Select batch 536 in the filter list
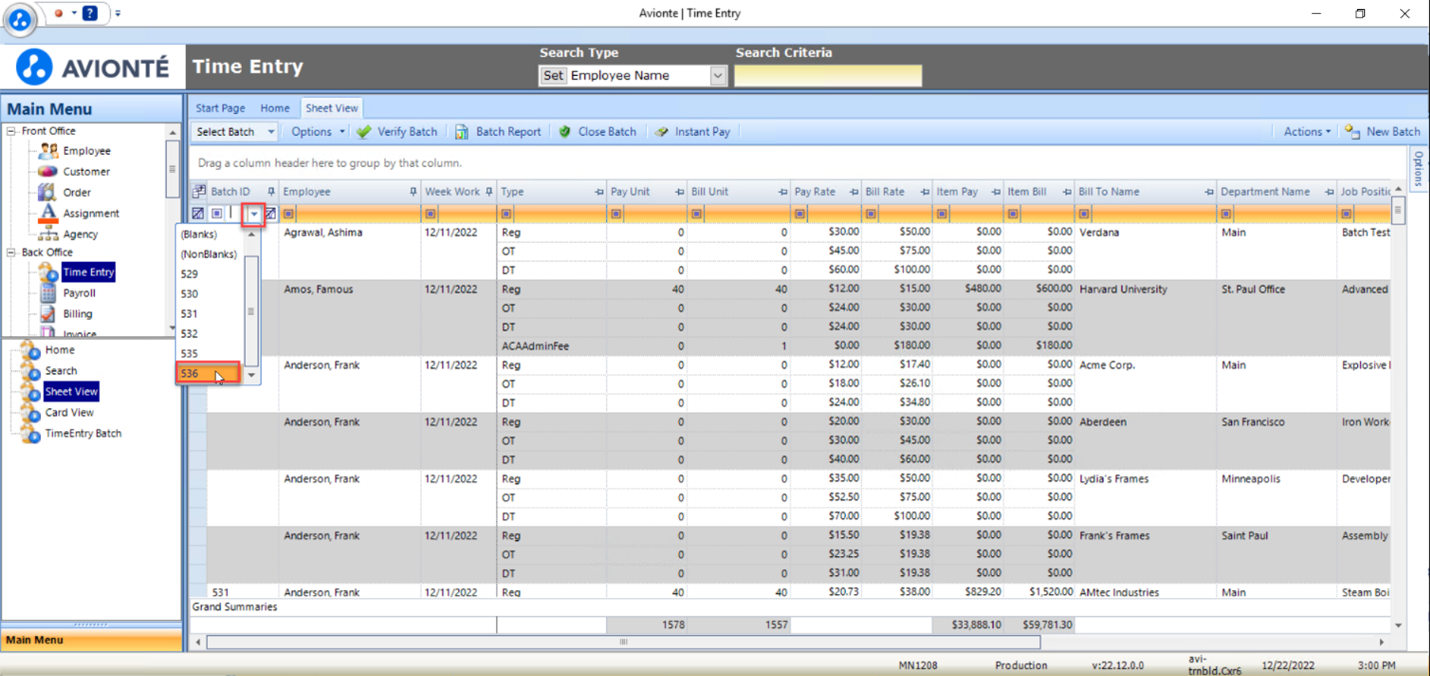The height and width of the screenshot is (676, 1430). click(x=210, y=374)
